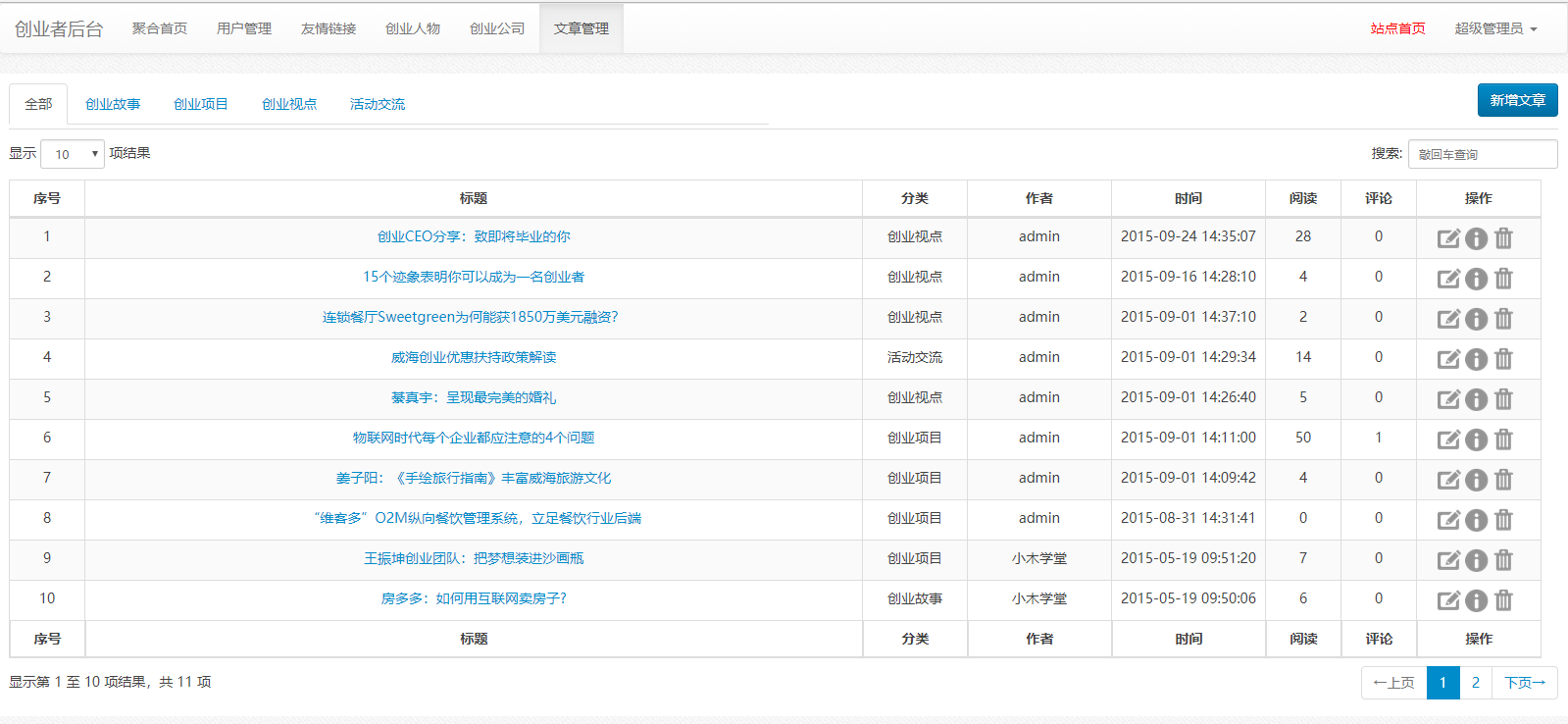Open 创业人物 in the navigation bar
Image resolution: width=1568 pixels, height=724 pixels.
pos(413,28)
